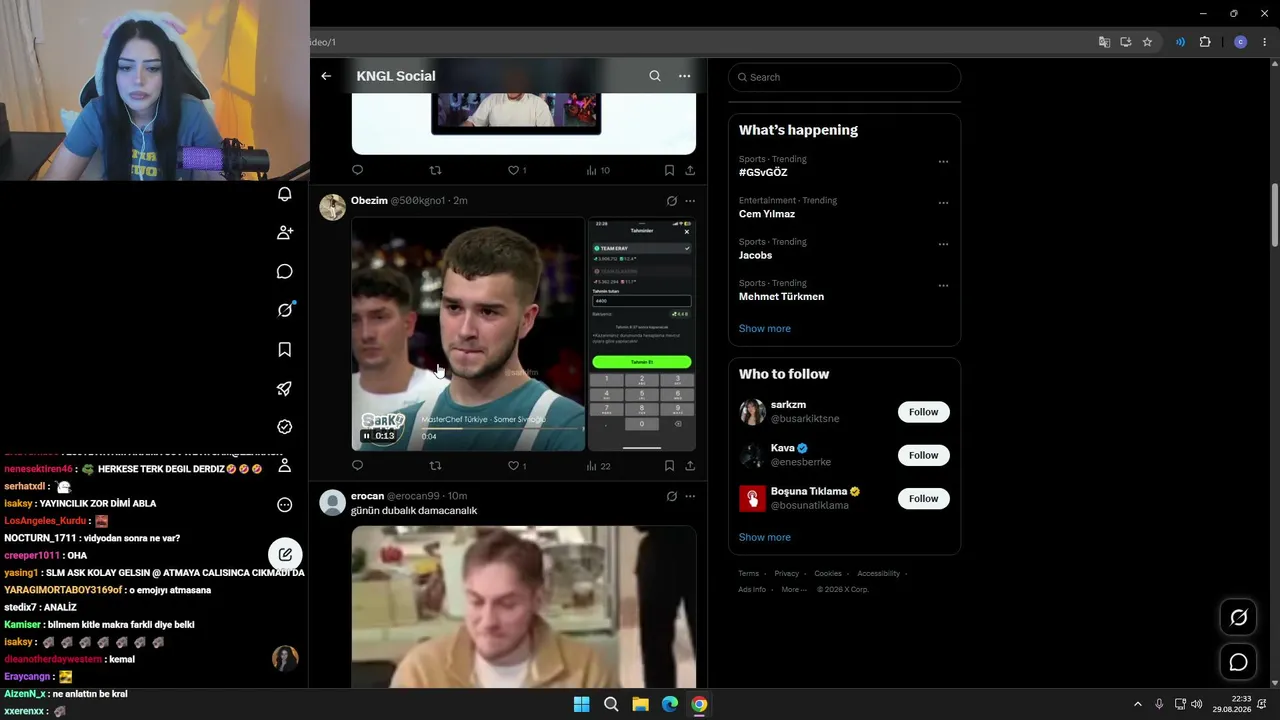
Task: Share the top post above Obezim
Action: [690, 170]
